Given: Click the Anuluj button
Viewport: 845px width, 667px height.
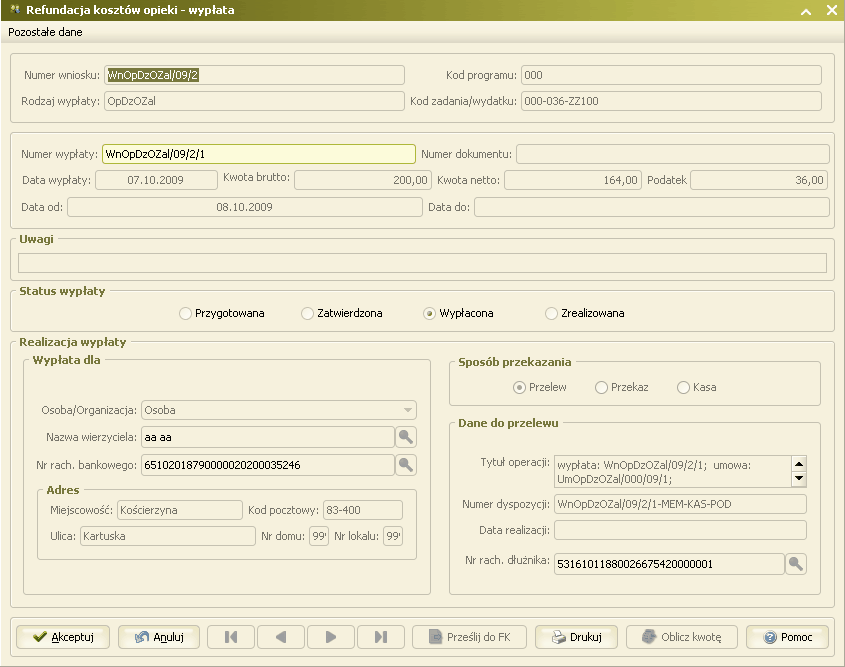Looking at the screenshot, I should click(159, 637).
